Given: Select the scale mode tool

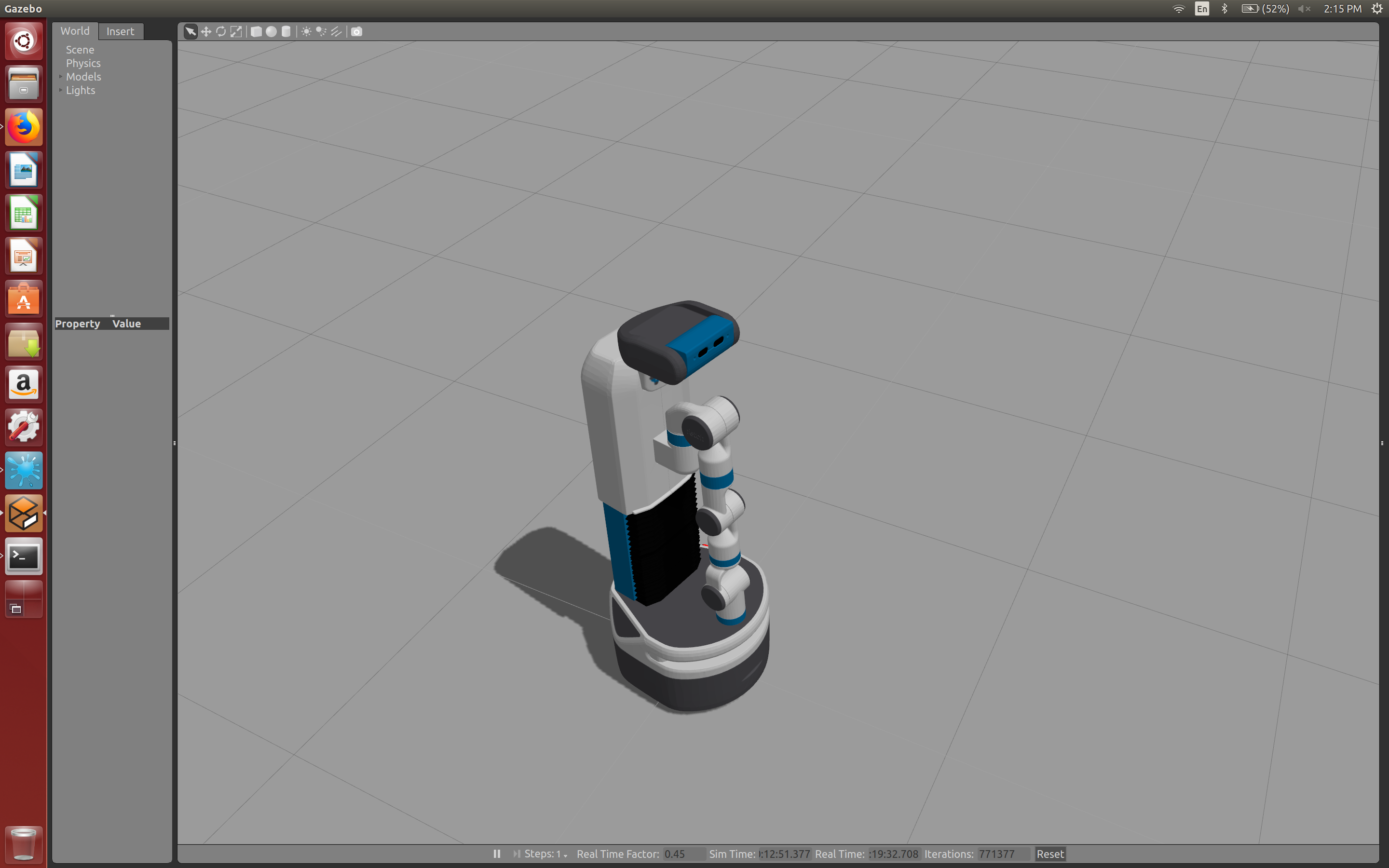Looking at the screenshot, I should pyautogui.click(x=236, y=31).
